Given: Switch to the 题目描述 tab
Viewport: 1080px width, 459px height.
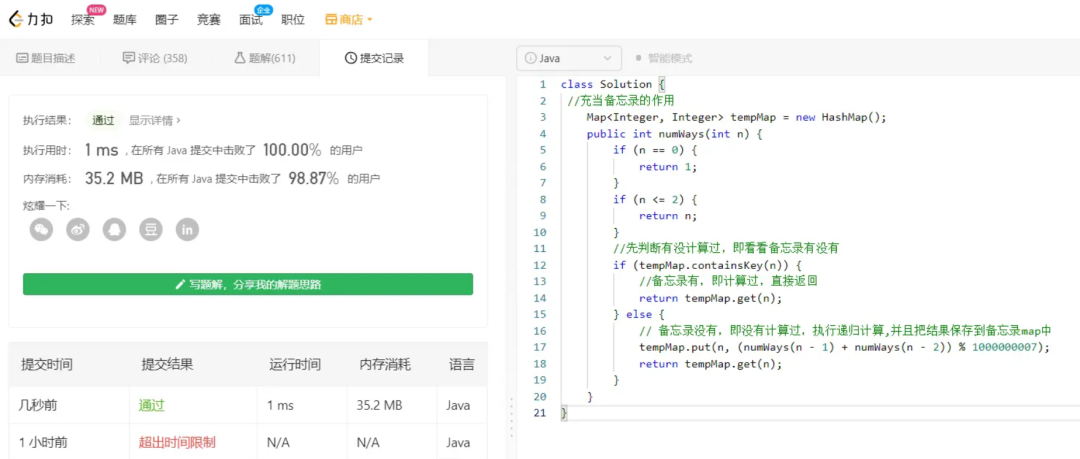Looking at the screenshot, I should tap(45, 59).
